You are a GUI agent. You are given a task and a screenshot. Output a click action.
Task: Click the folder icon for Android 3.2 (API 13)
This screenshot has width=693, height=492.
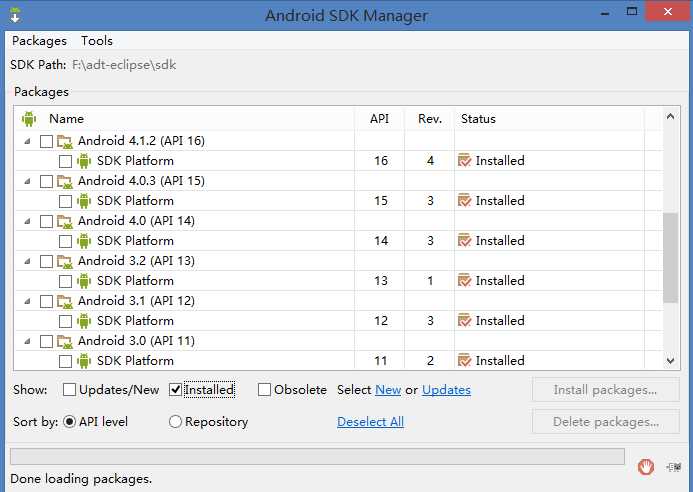(x=65, y=261)
